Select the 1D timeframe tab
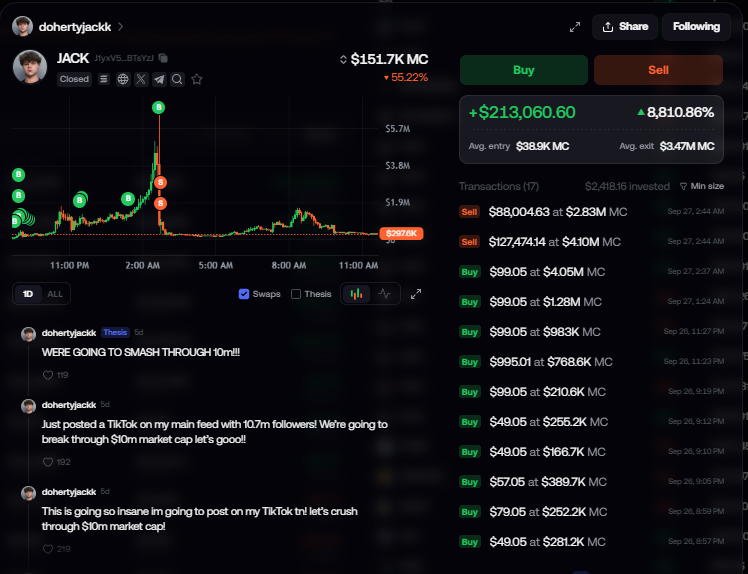 (28, 294)
